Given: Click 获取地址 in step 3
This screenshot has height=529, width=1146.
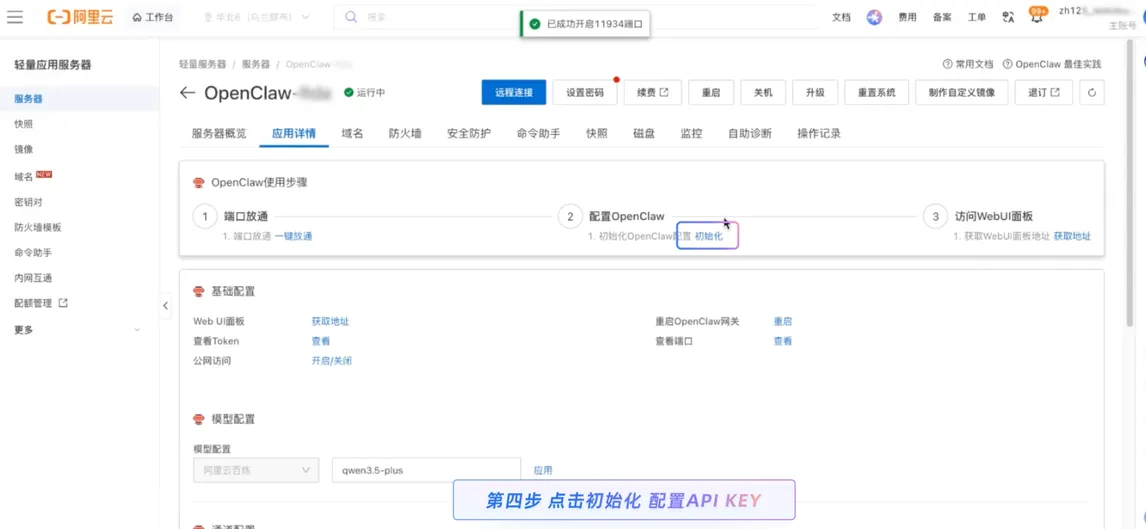Looking at the screenshot, I should tap(1072, 237).
